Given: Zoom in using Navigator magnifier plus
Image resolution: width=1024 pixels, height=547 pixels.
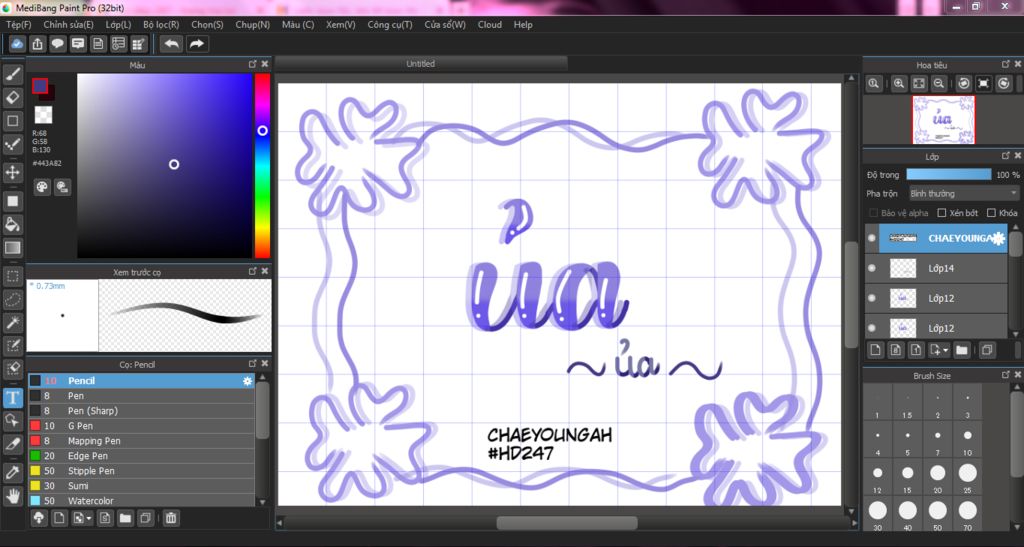Looking at the screenshot, I should 899,84.
